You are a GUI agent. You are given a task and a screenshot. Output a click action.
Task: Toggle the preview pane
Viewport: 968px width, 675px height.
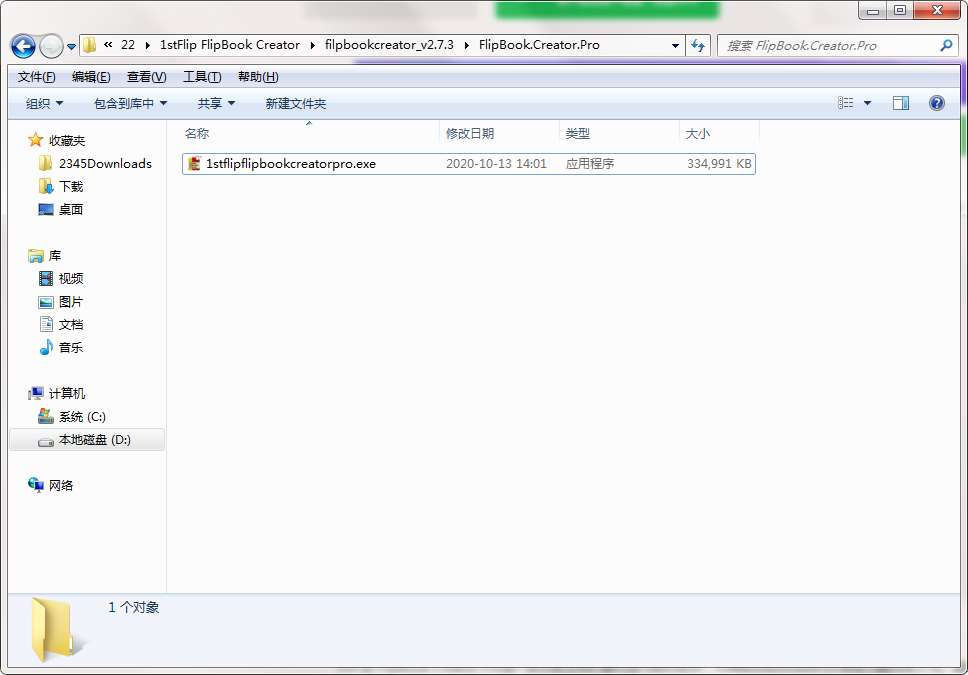pos(900,102)
